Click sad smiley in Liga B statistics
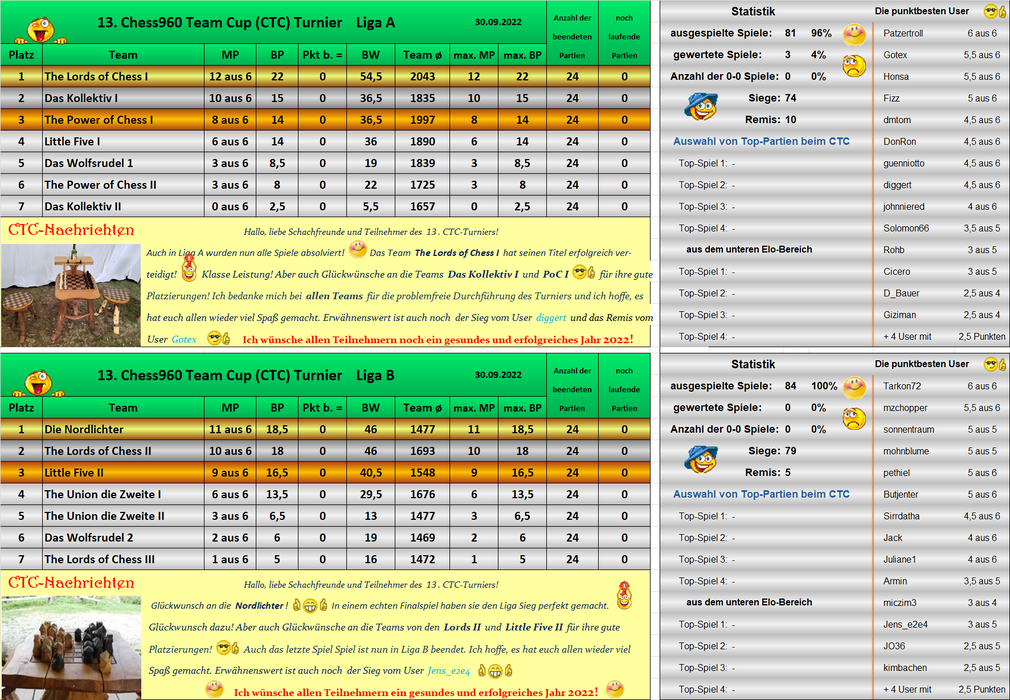This screenshot has height=700, width=1010. click(854, 419)
